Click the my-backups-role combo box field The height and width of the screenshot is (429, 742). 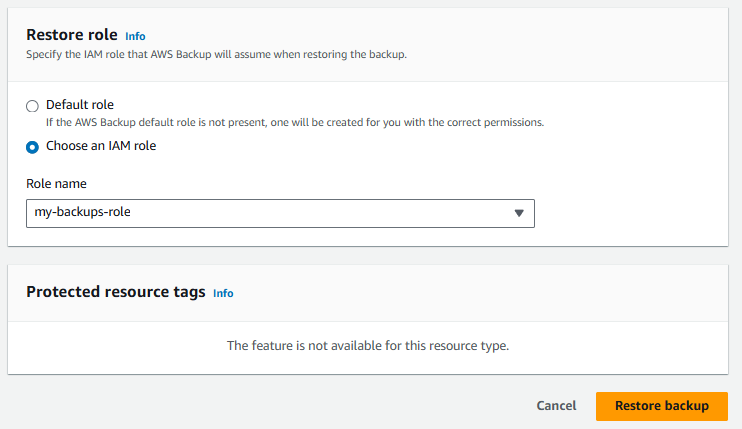[280, 213]
